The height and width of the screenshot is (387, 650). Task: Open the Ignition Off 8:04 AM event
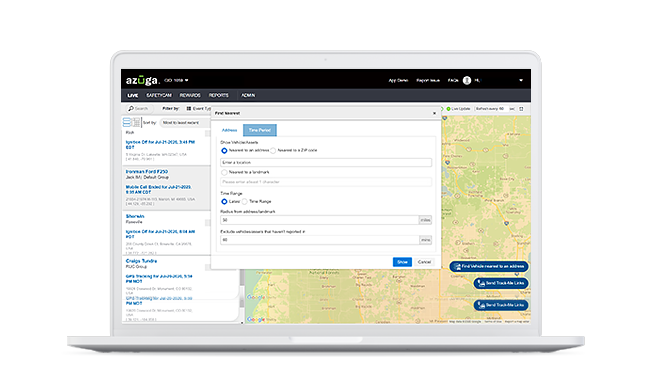(x=160, y=234)
